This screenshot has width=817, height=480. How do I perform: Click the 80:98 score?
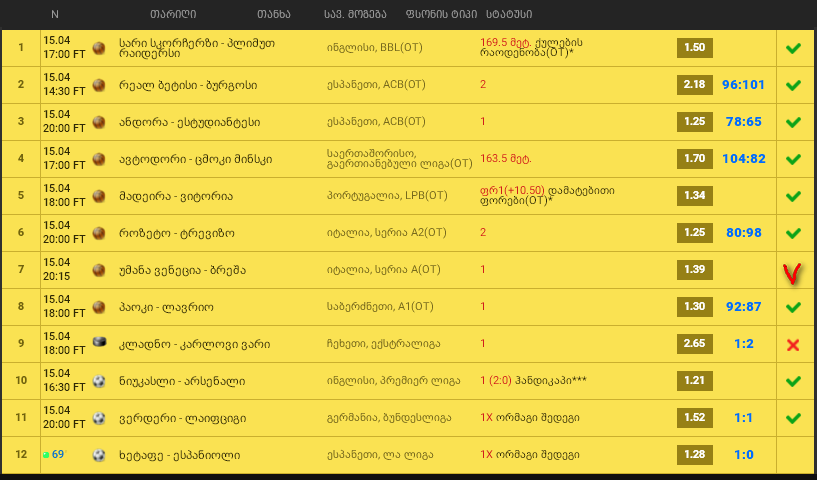click(744, 232)
